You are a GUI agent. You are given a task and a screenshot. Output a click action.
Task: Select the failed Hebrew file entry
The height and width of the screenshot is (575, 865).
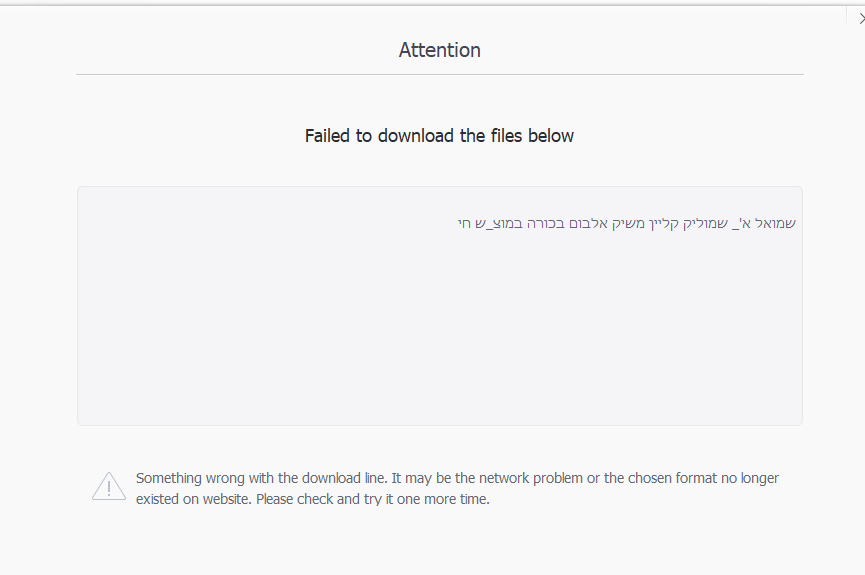tap(626, 223)
